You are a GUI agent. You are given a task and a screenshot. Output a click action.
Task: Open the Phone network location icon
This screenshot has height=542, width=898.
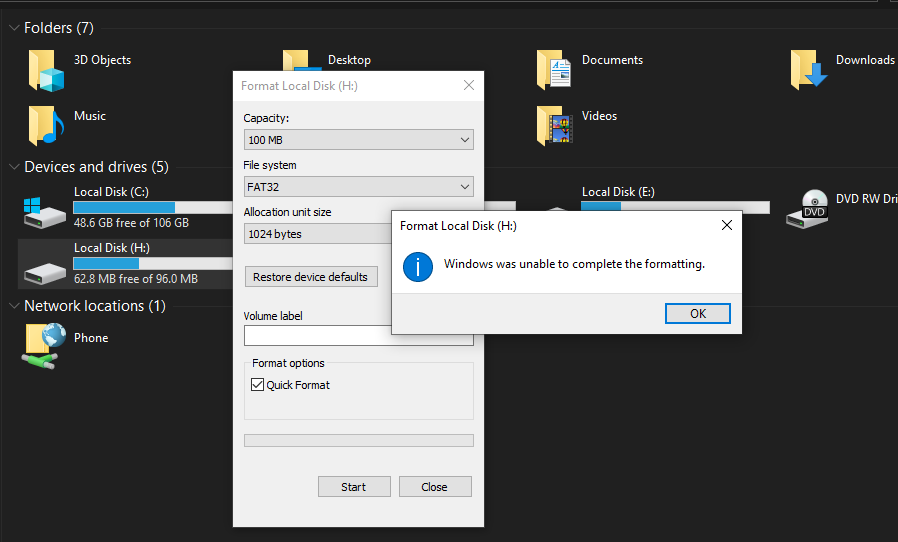(x=45, y=345)
